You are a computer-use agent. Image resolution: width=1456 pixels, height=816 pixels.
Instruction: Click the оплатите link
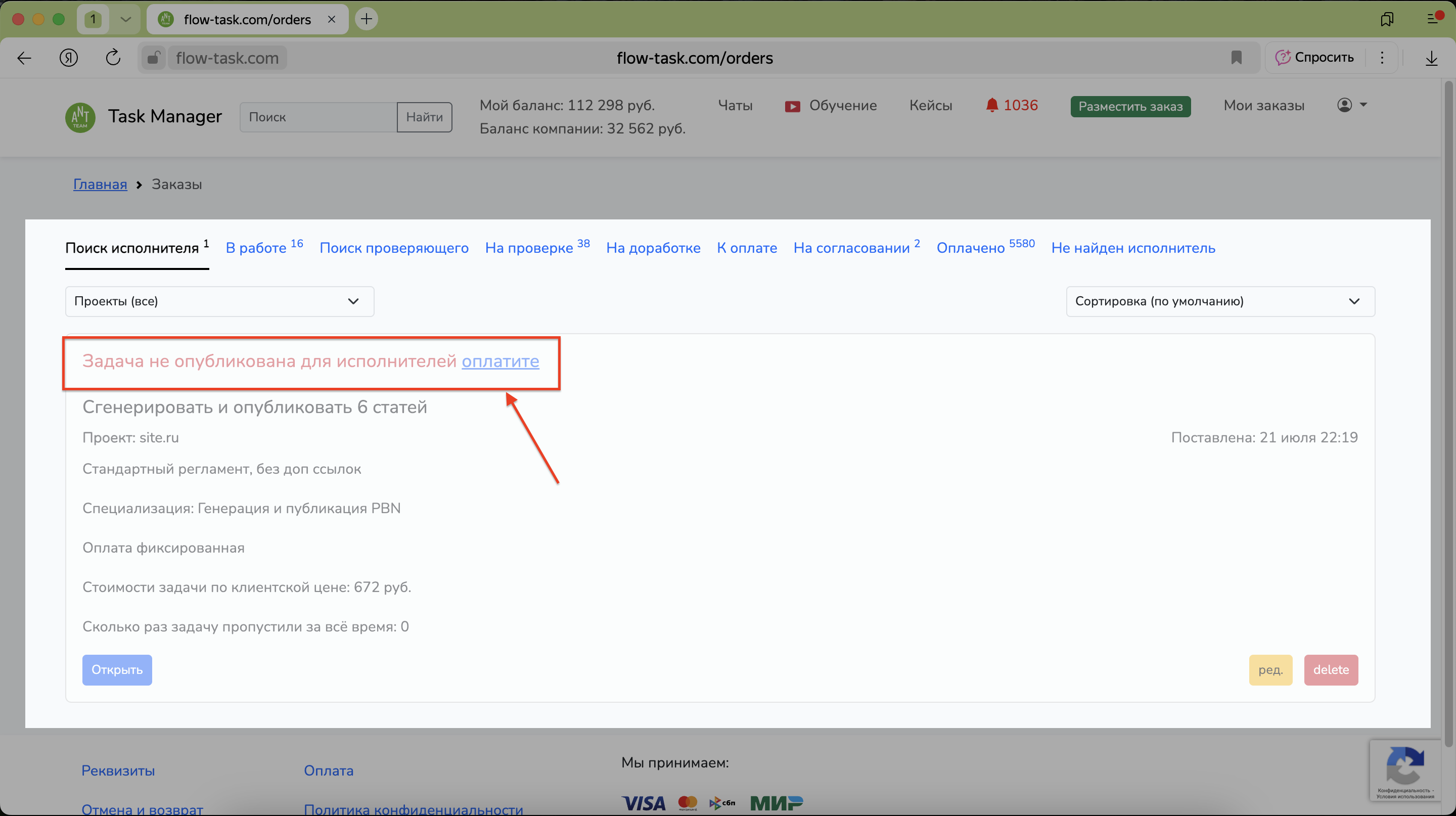pyautogui.click(x=500, y=360)
